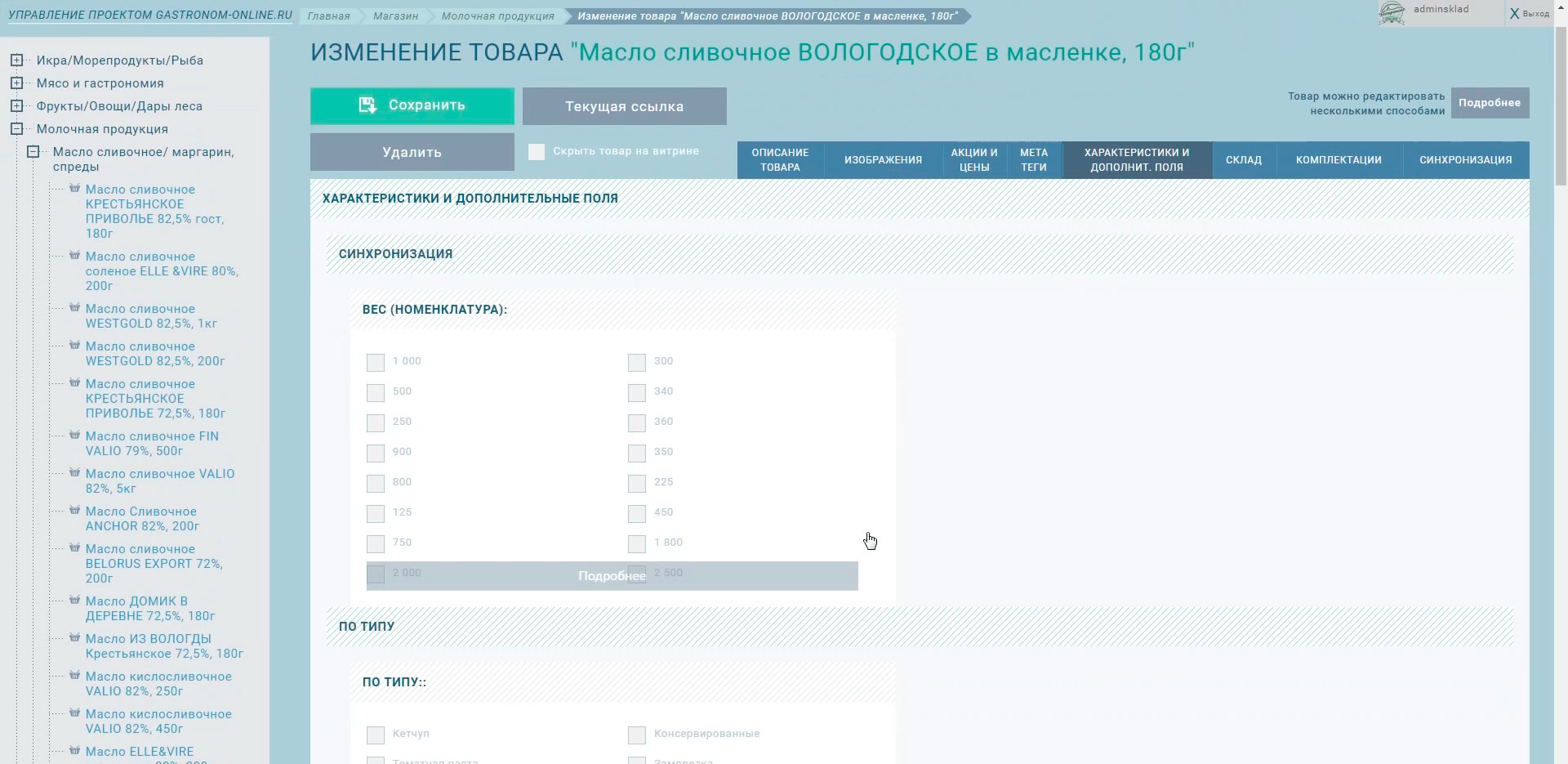The height and width of the screenshot is (764, 1568).
Task: Check the 250 weight checkbox
Action: pos(376,422)
